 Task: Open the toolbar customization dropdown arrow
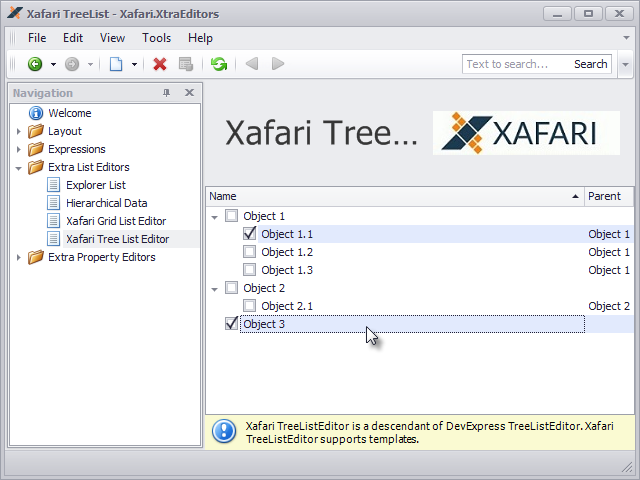625,64
